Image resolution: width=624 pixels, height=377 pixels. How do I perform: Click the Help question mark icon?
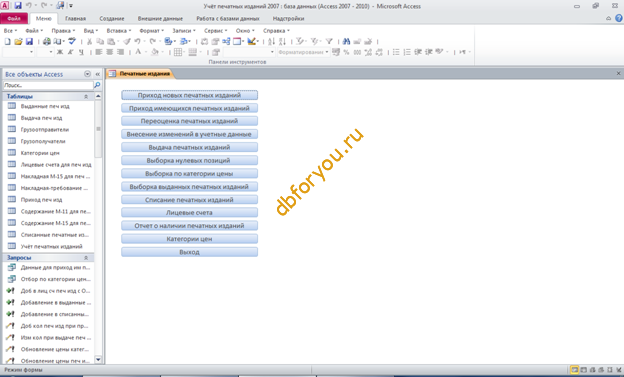click(619, 18)
